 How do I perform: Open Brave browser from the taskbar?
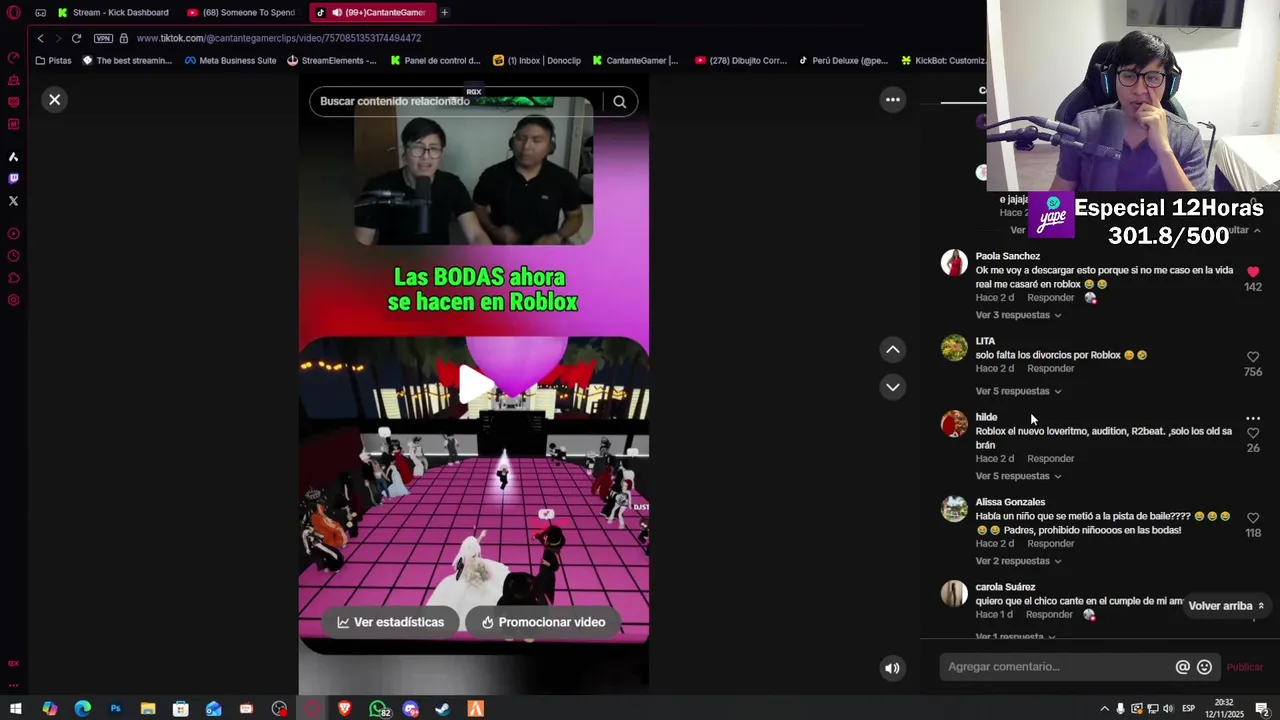tap(345, 709)
